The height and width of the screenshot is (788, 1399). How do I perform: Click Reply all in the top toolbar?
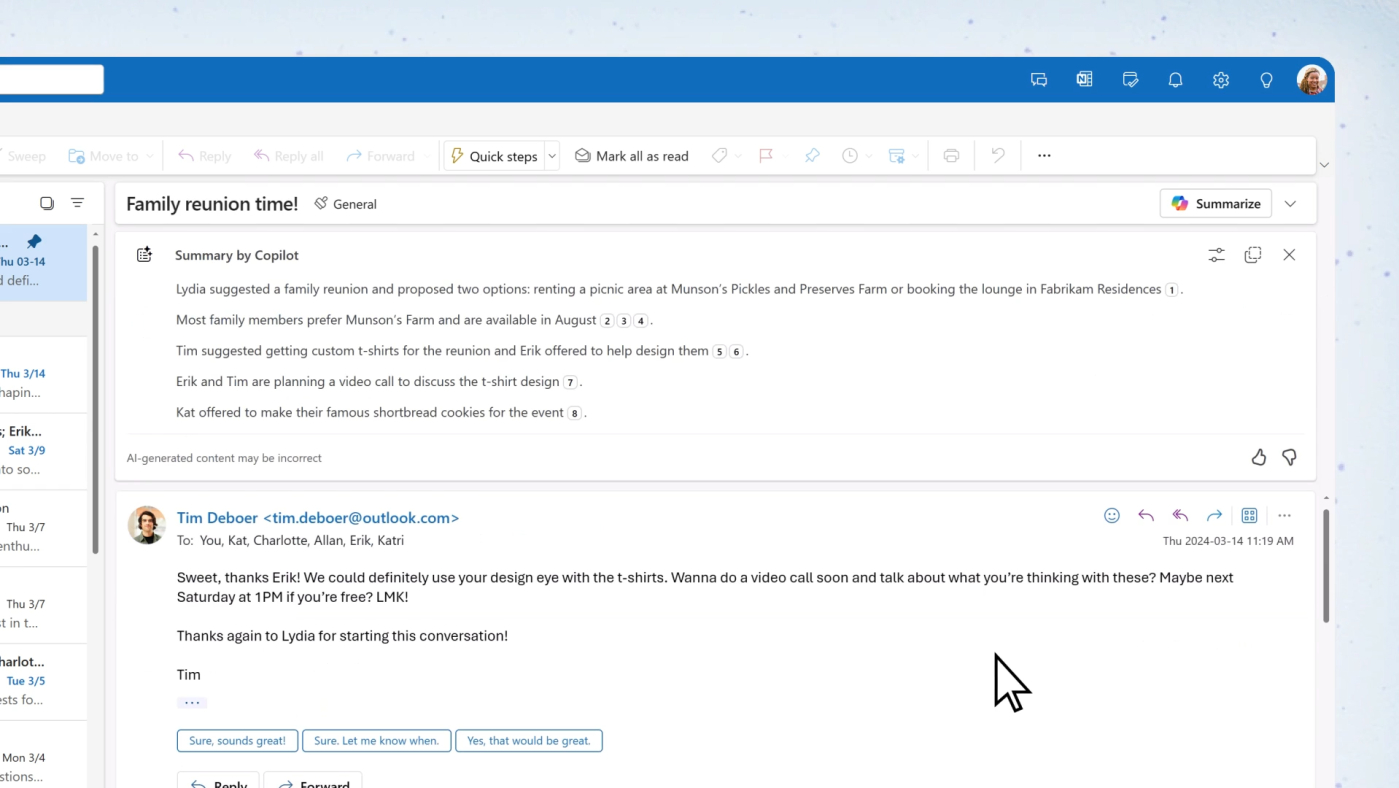288,156
